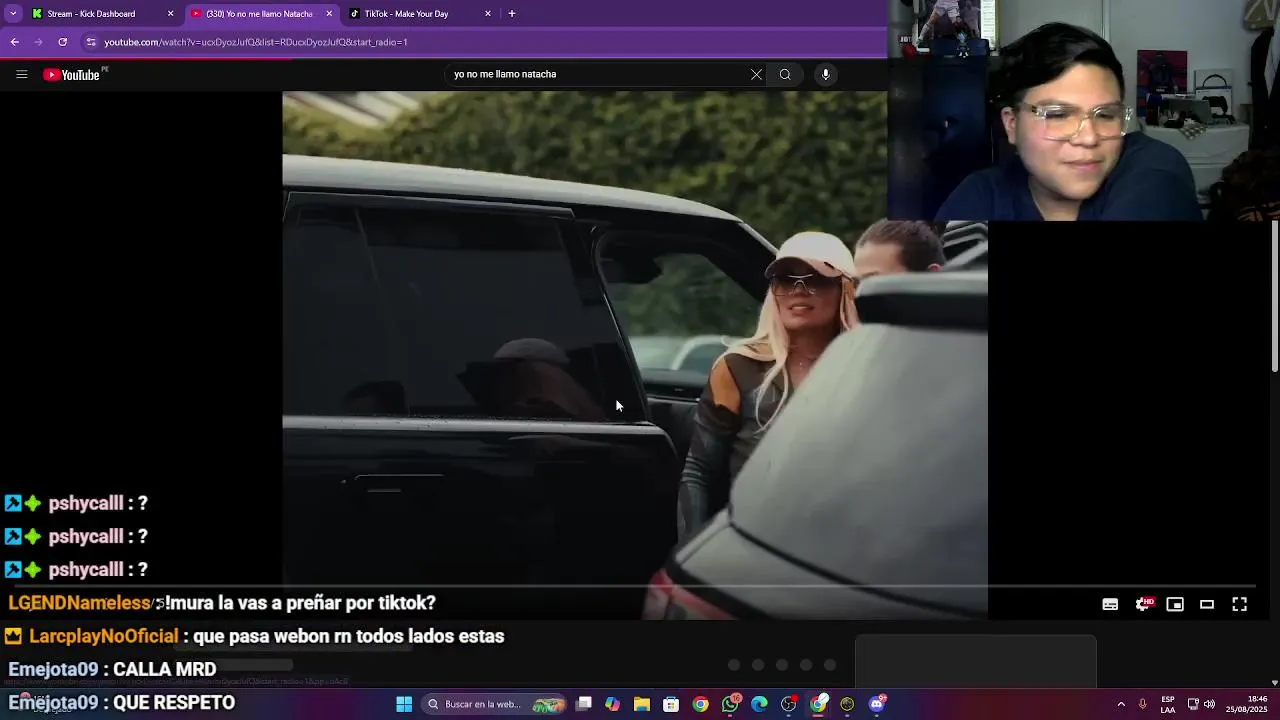The width and height of the screenshot is (1280, 720).
Task: Open the Windows Start menu
Action: [404, 704]
